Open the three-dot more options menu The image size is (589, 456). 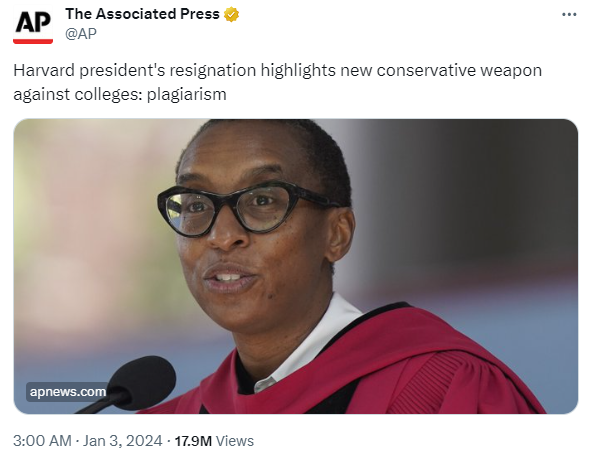[x=569, y=15]
